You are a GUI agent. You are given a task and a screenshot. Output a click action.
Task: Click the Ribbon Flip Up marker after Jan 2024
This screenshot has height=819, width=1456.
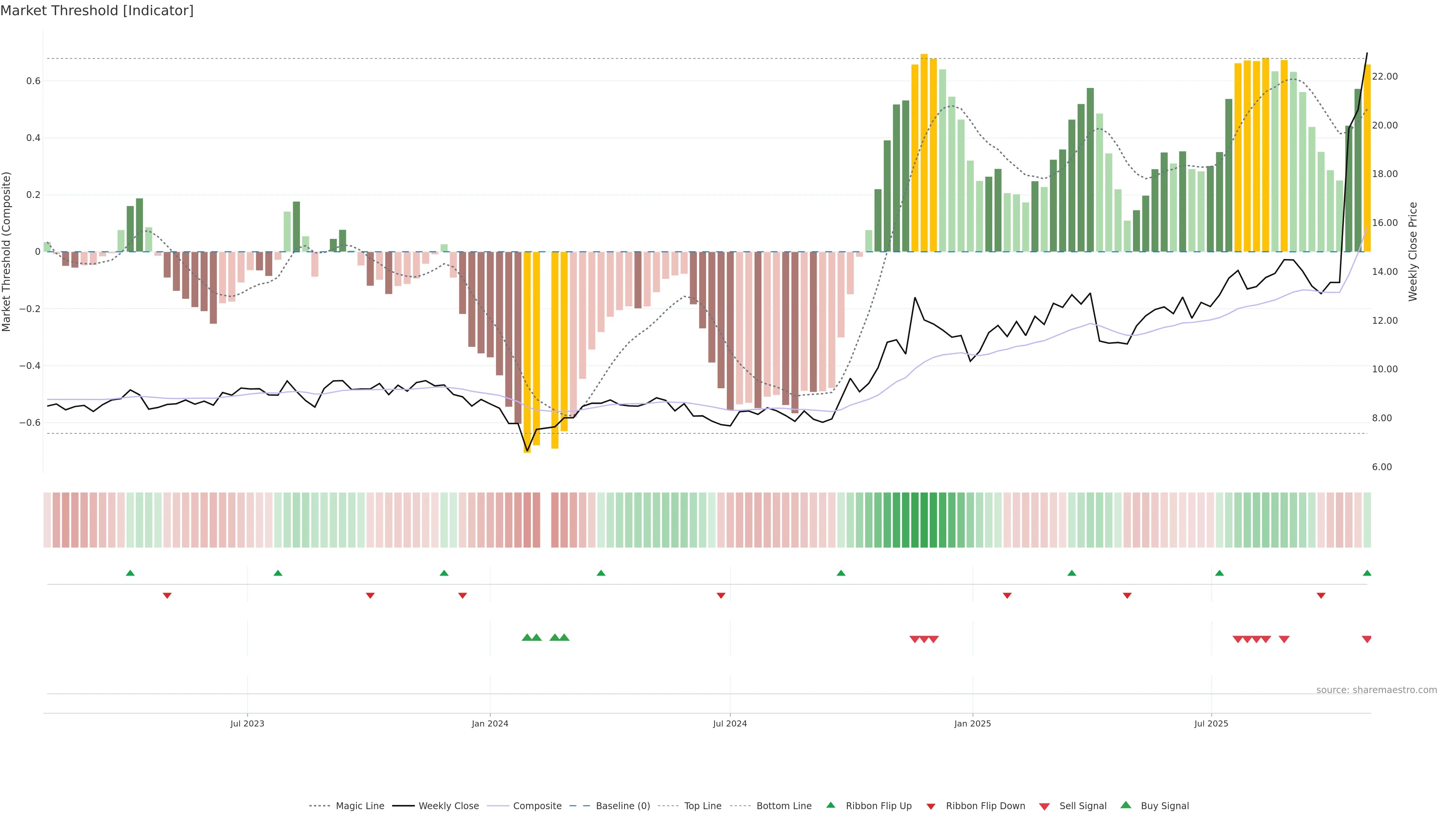point(601,573)
